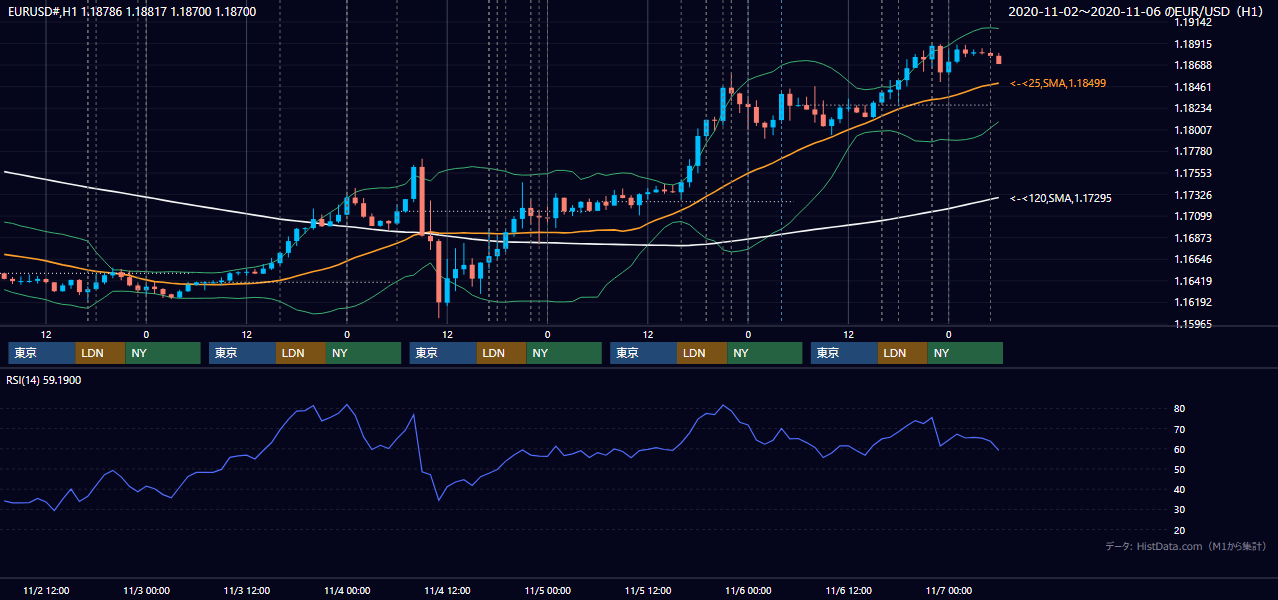
Task: Click RSI axis level 40
Action: pos(1180,490)
